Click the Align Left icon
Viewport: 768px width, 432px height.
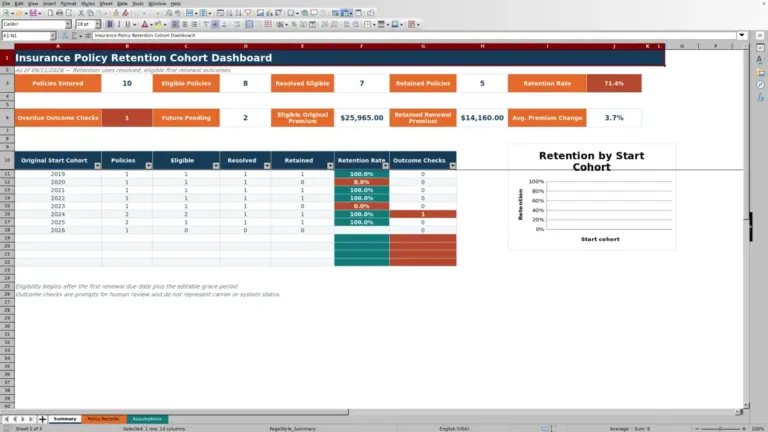click(175, 24)
